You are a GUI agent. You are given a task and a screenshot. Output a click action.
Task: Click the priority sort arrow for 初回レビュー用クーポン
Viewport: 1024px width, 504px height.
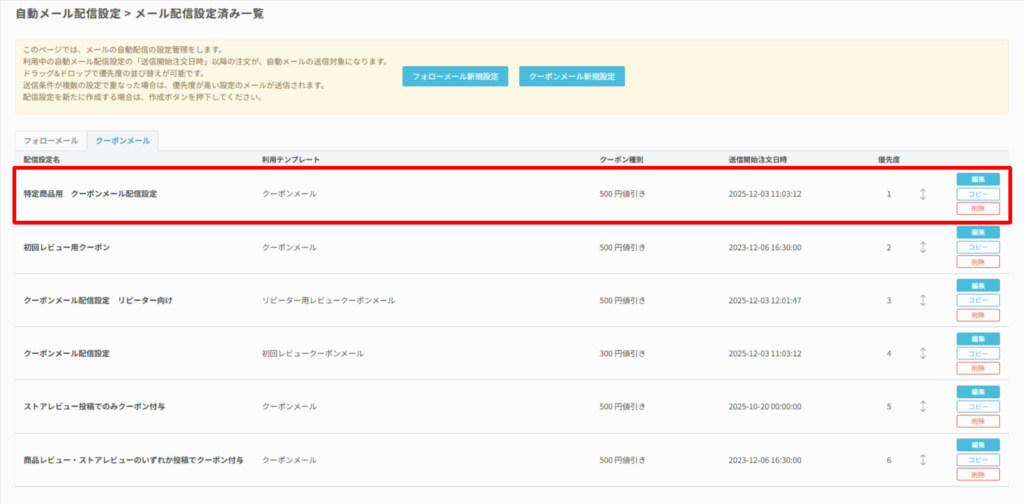pos(923,247)
